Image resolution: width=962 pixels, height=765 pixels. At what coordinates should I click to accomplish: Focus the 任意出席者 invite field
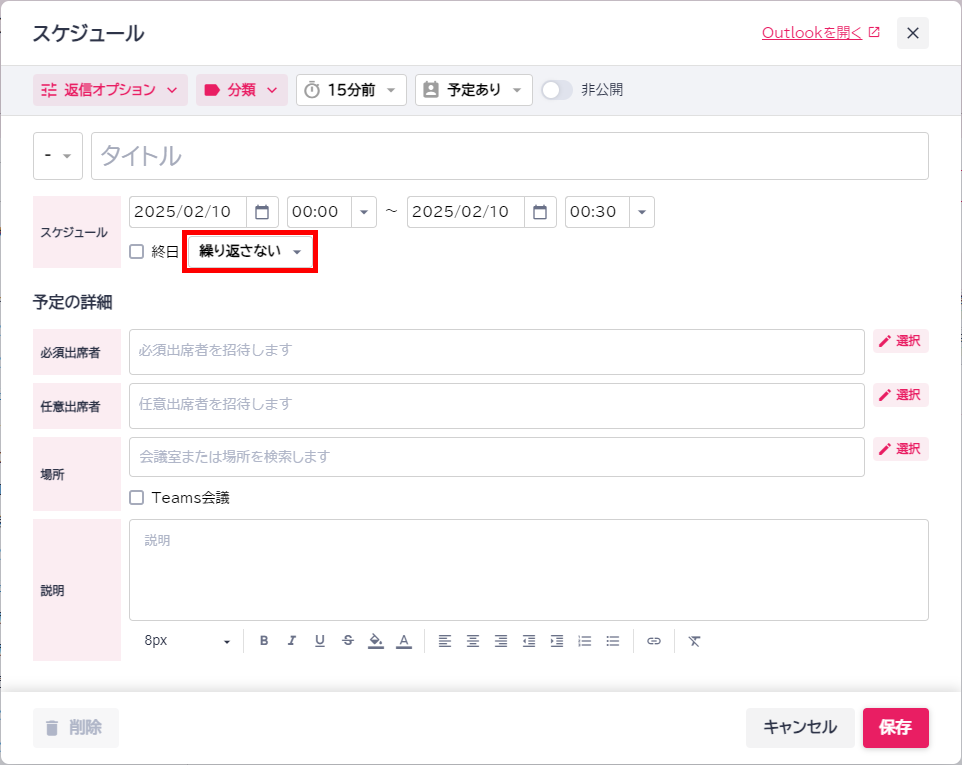(497, 406)
